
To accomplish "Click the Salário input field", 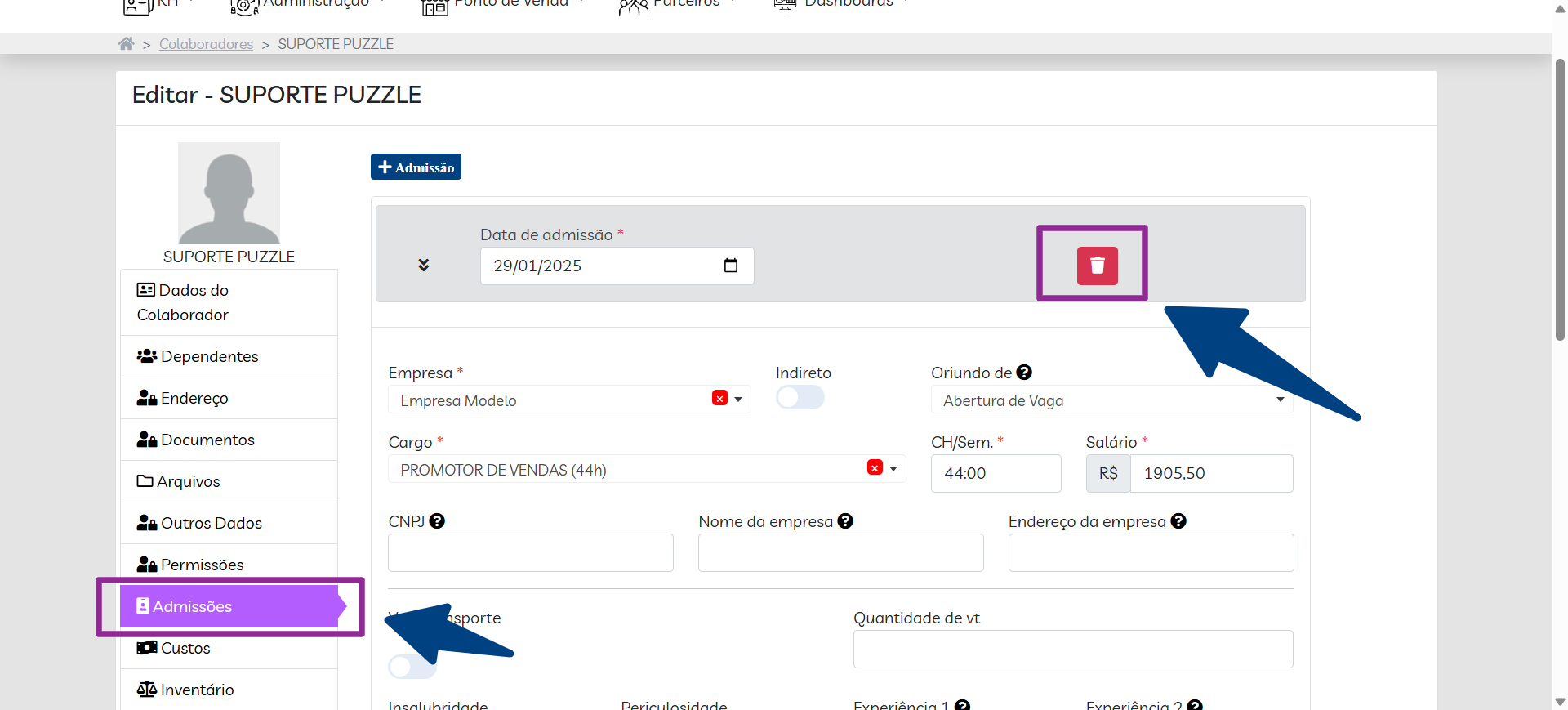I will pyautogui.click(x=1210, y=473).
